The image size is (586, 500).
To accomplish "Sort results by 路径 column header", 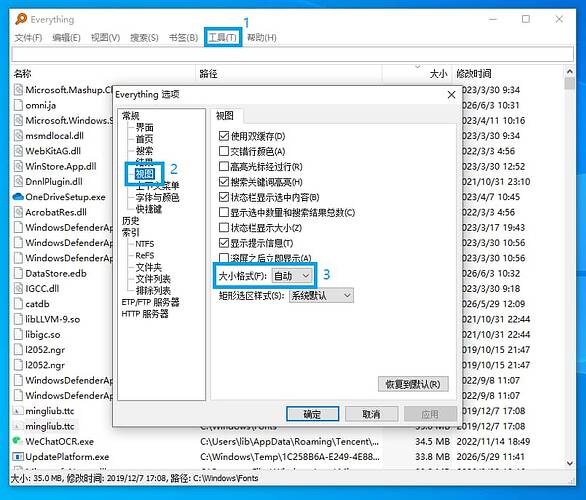I will coord(289,74).
